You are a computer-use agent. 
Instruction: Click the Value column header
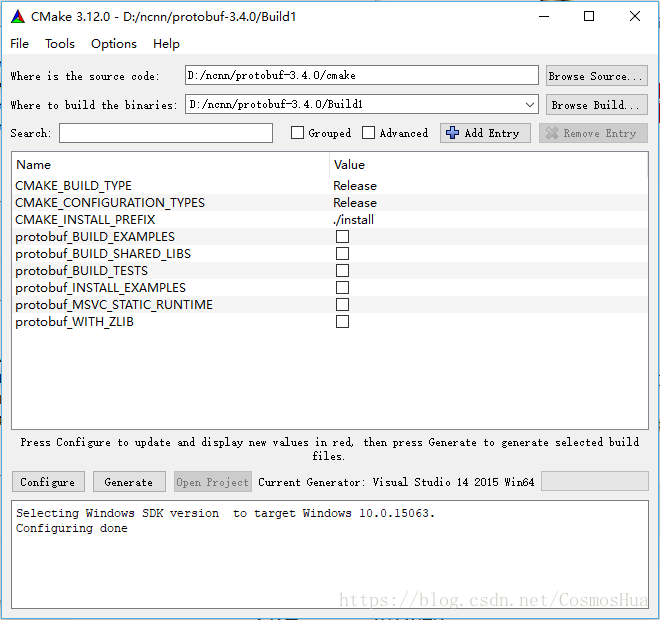(x=489, y=165)
